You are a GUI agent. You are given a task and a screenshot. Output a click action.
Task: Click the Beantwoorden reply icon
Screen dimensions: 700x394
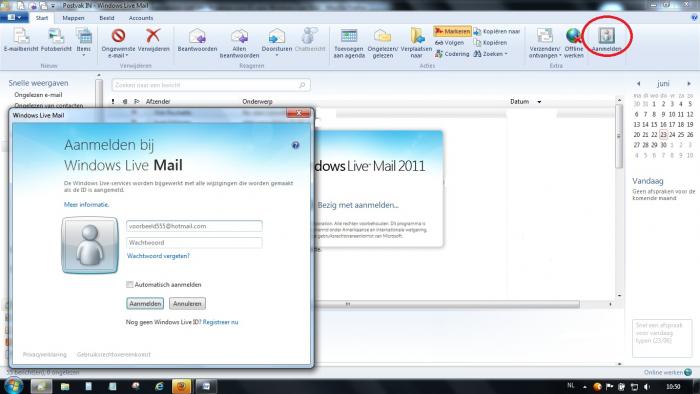tap(197, 36)
